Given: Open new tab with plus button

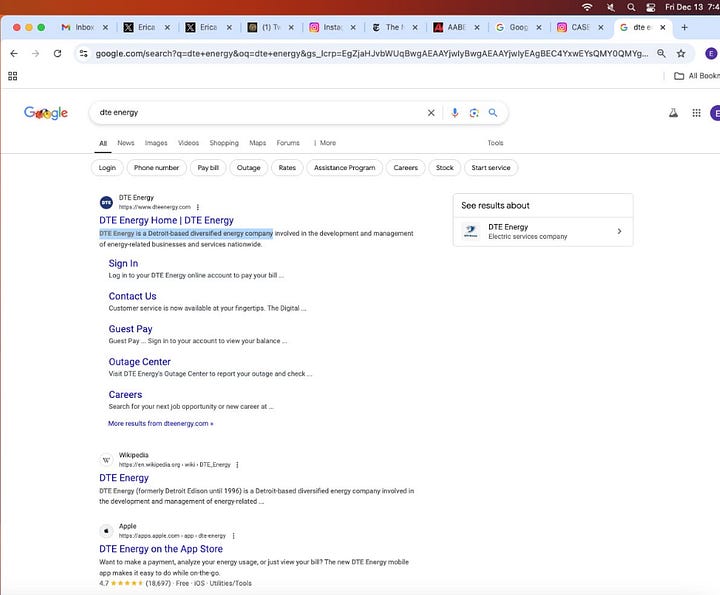Looking at the screenshot, I should [684, 28].
